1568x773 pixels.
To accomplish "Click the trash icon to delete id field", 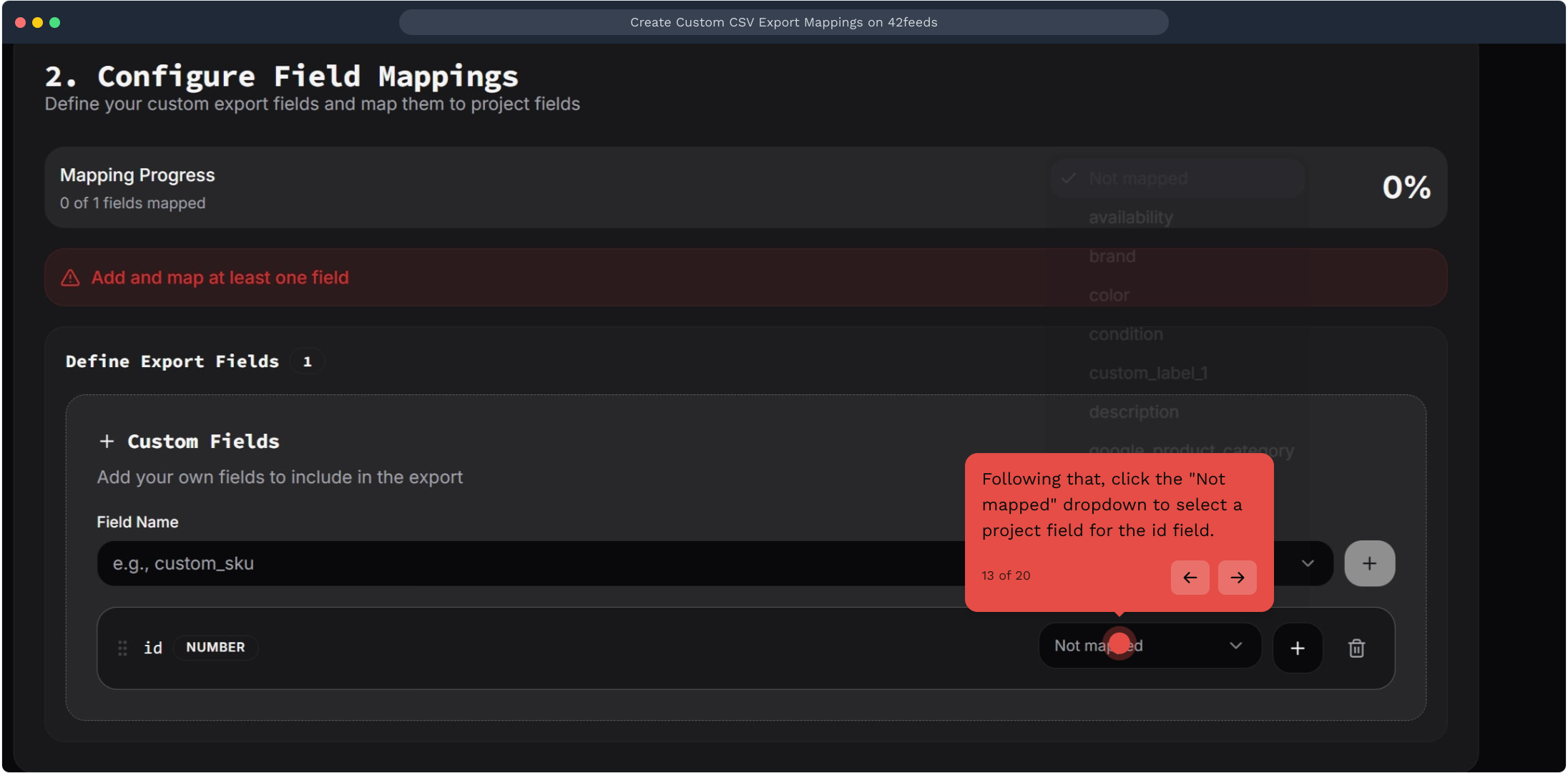I will tap(1356, 648).
